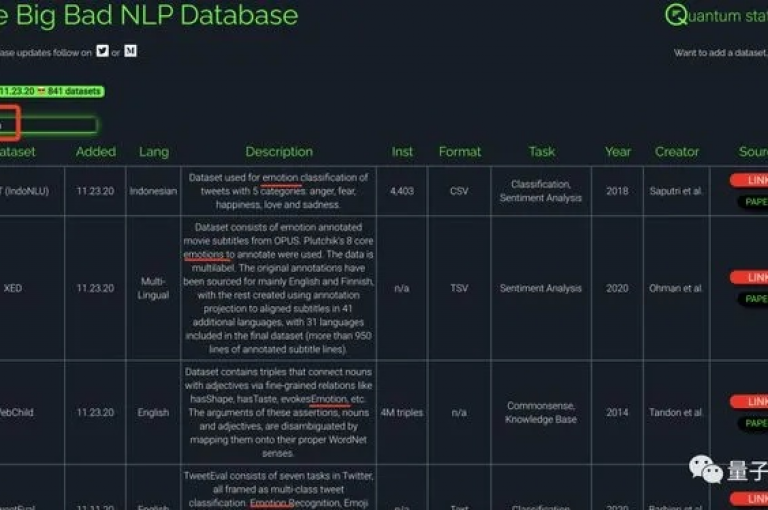This screenshot has width=768, height=510.
Task: Open PAPER button for XED row
Action: click(753, 298)
